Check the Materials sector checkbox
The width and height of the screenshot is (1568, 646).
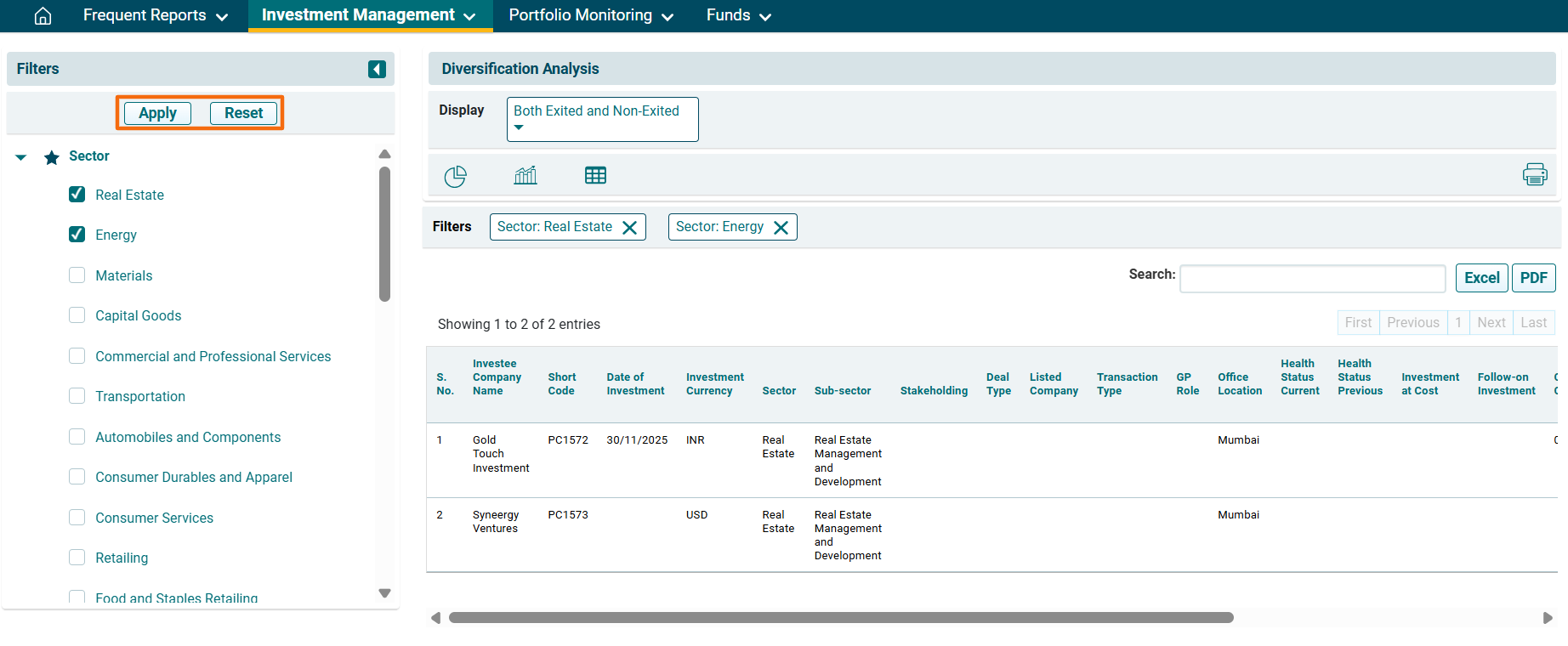tap(77, 275)
